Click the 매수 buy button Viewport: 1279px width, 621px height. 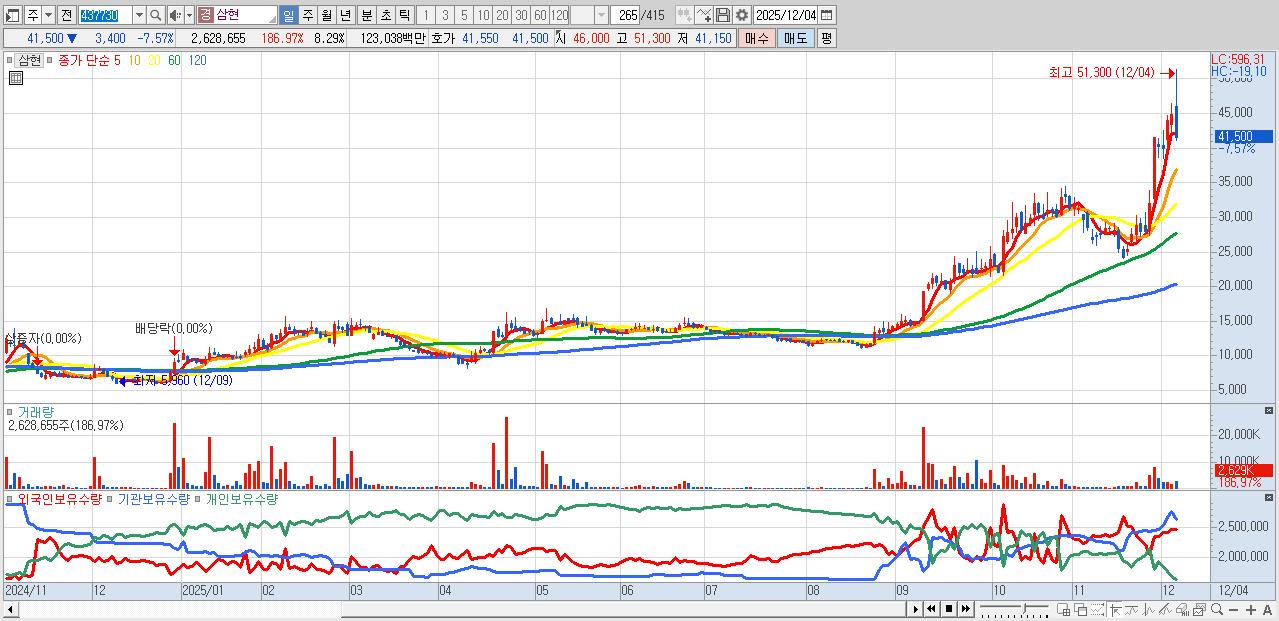click(757, 38)
